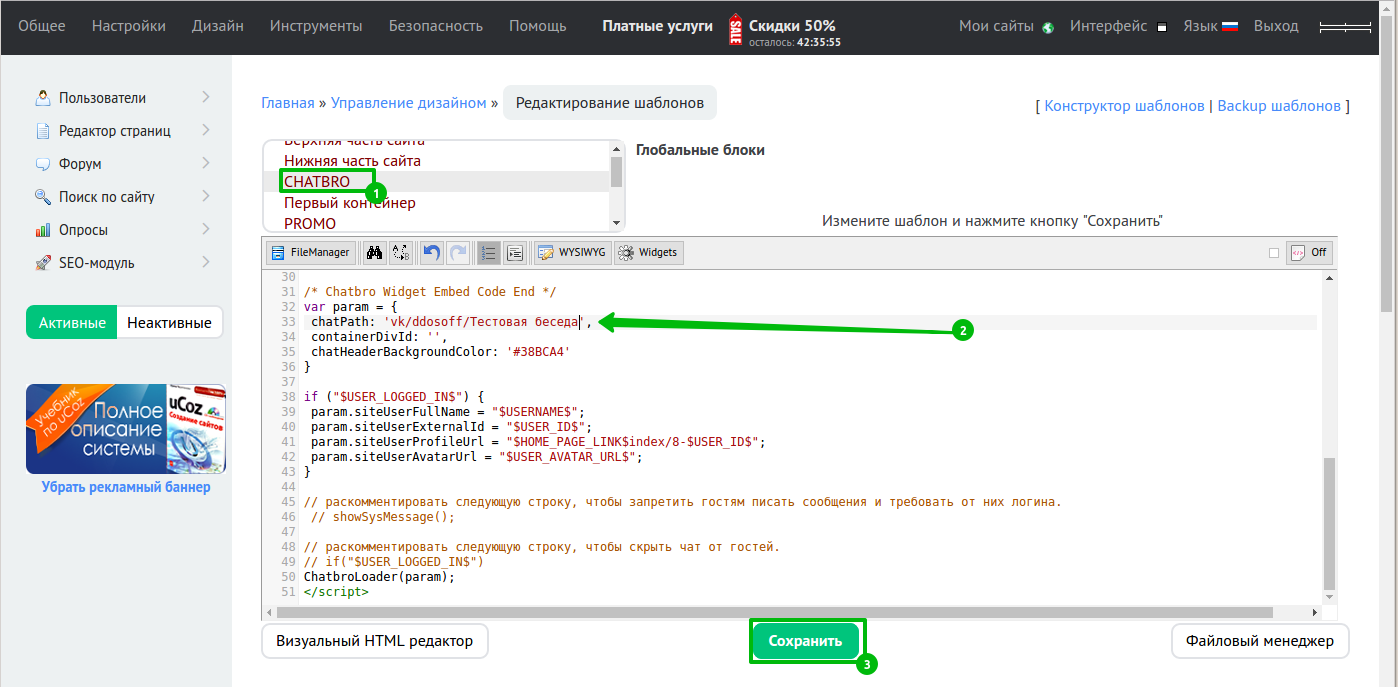
Task: Click the red SALE tag icon
Action: point(735,28)
